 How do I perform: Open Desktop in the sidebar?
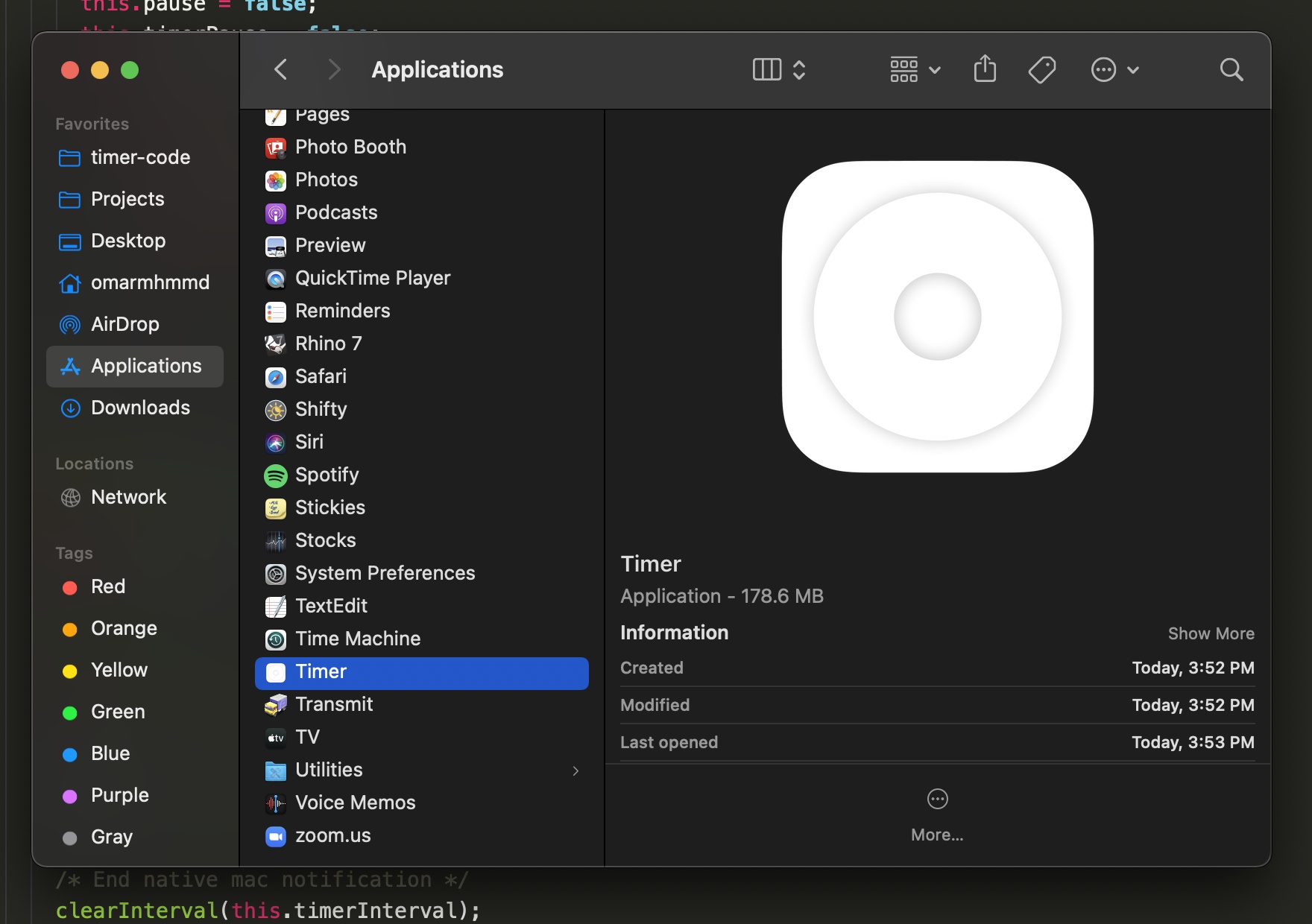coord(135,241)
